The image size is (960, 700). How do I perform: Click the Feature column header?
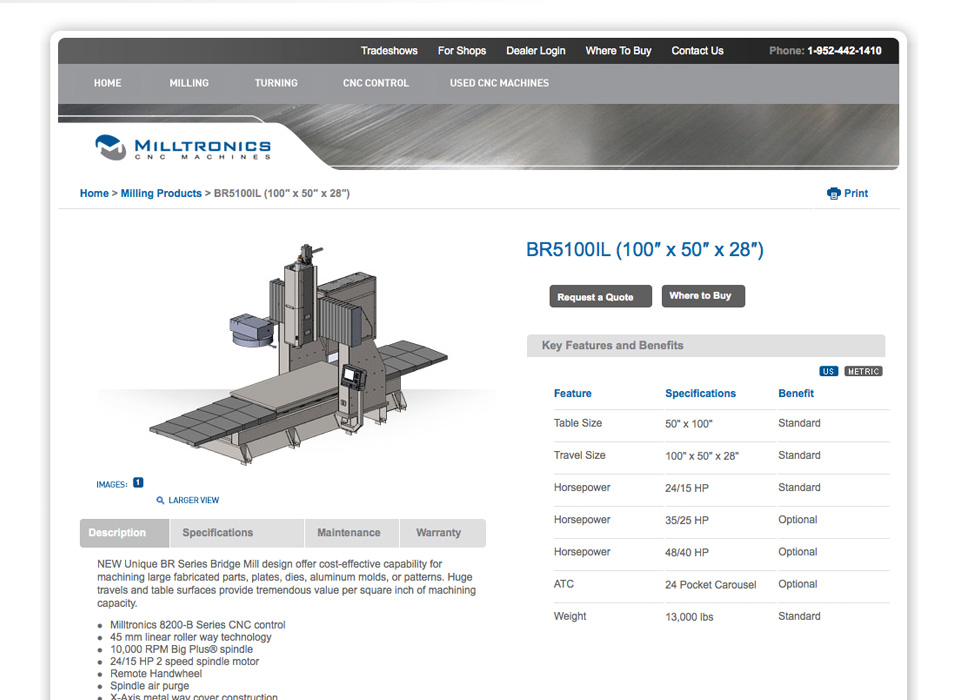[572, 394]
